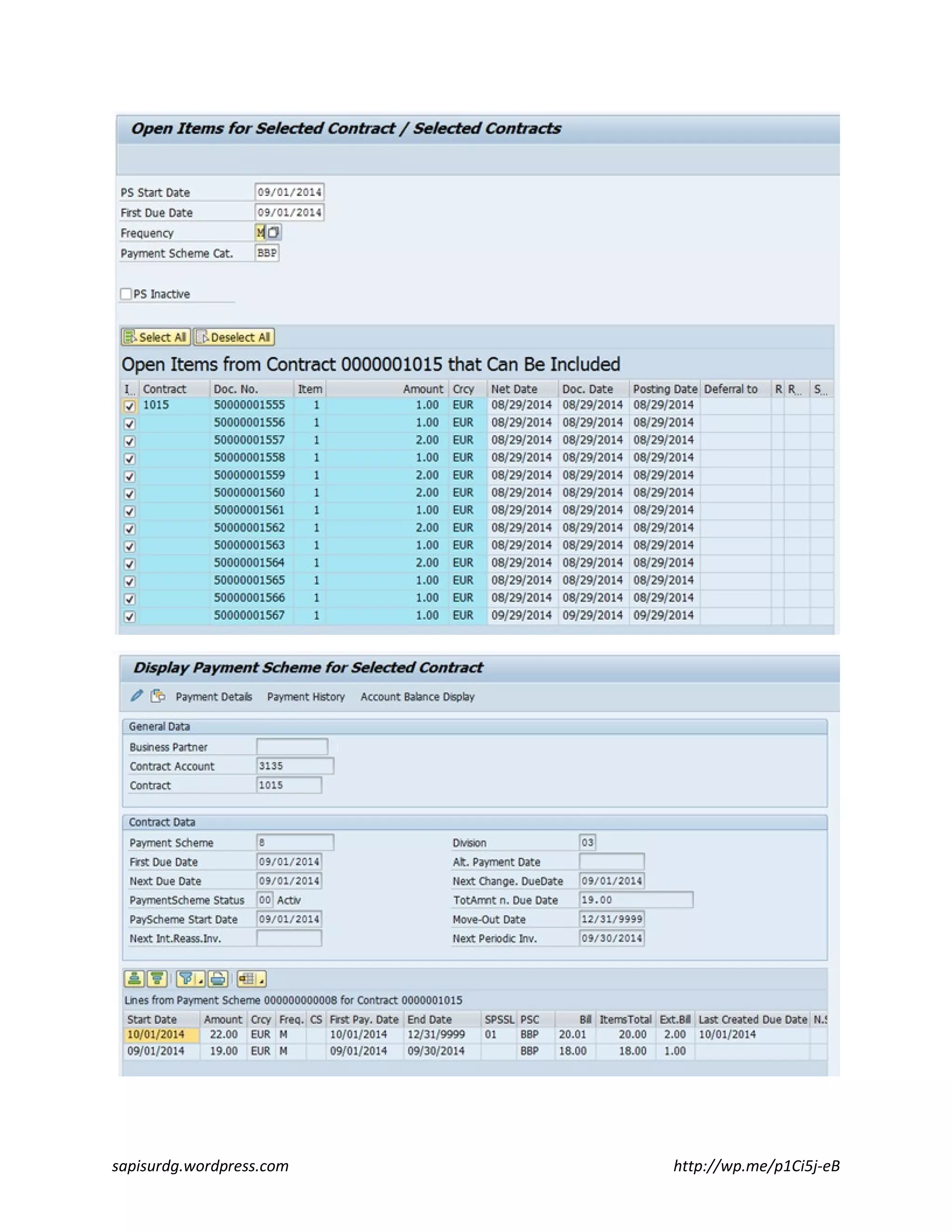This screenshot has height=1232, width=952.
Task: Click the Other Payment Scheme icon
Action: 158,695
